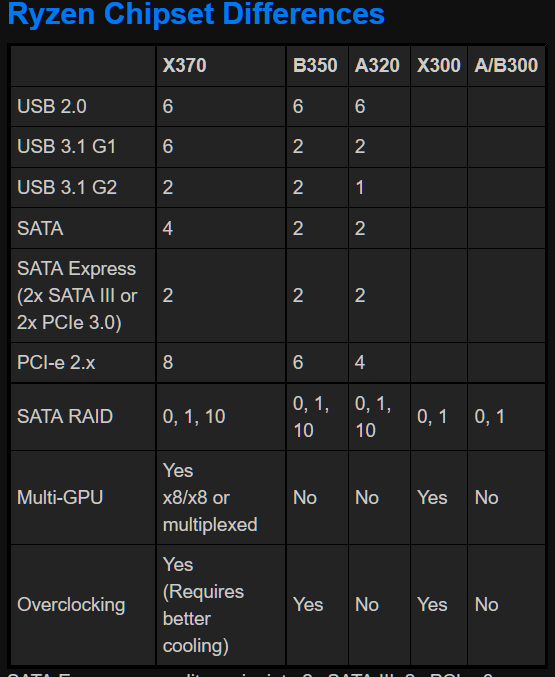Click the USB 3.1 G2 row label

pyautogui.click(x=67, y=187)
